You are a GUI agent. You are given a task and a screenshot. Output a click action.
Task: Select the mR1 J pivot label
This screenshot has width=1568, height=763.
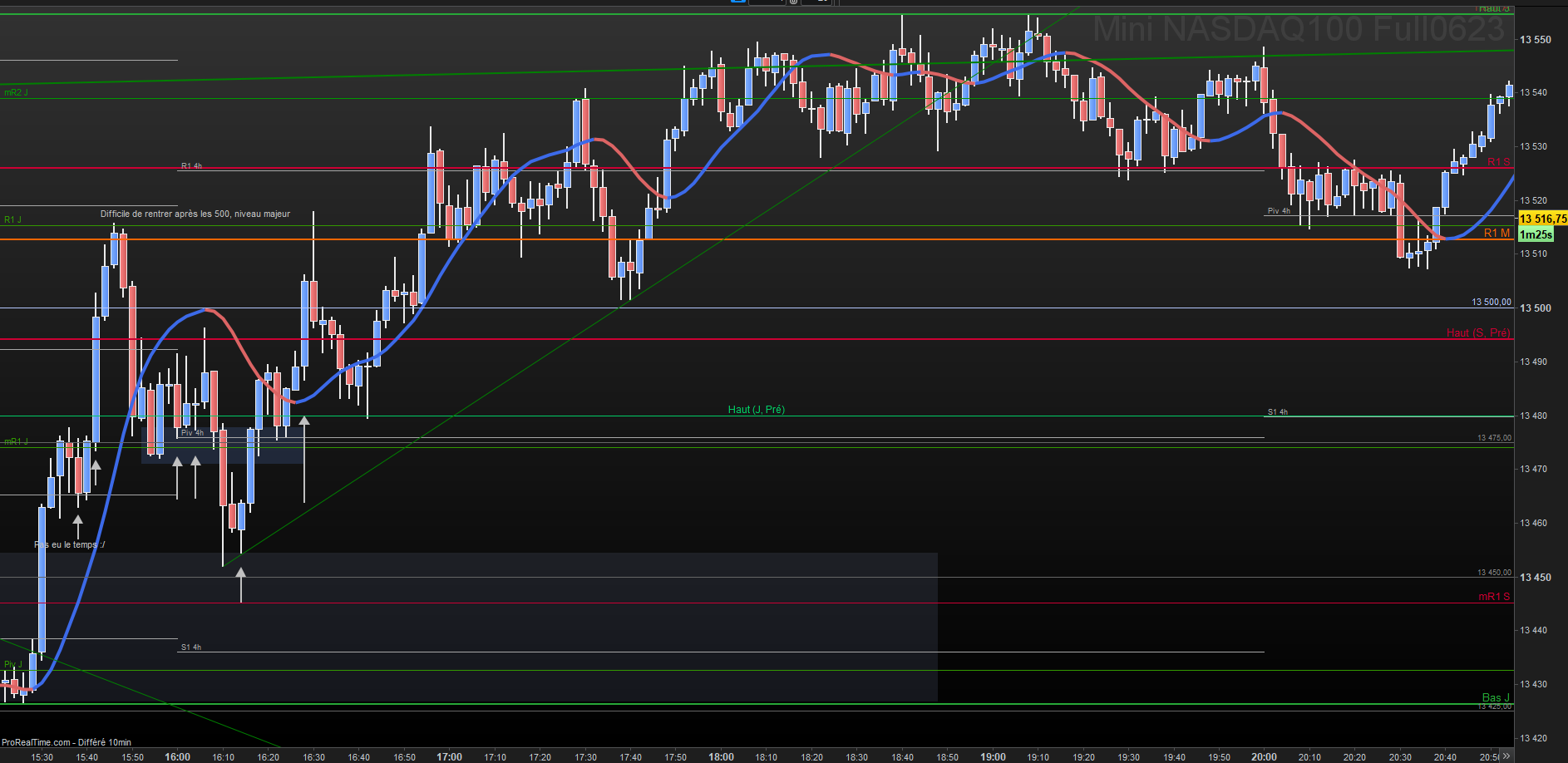point(16,441)
